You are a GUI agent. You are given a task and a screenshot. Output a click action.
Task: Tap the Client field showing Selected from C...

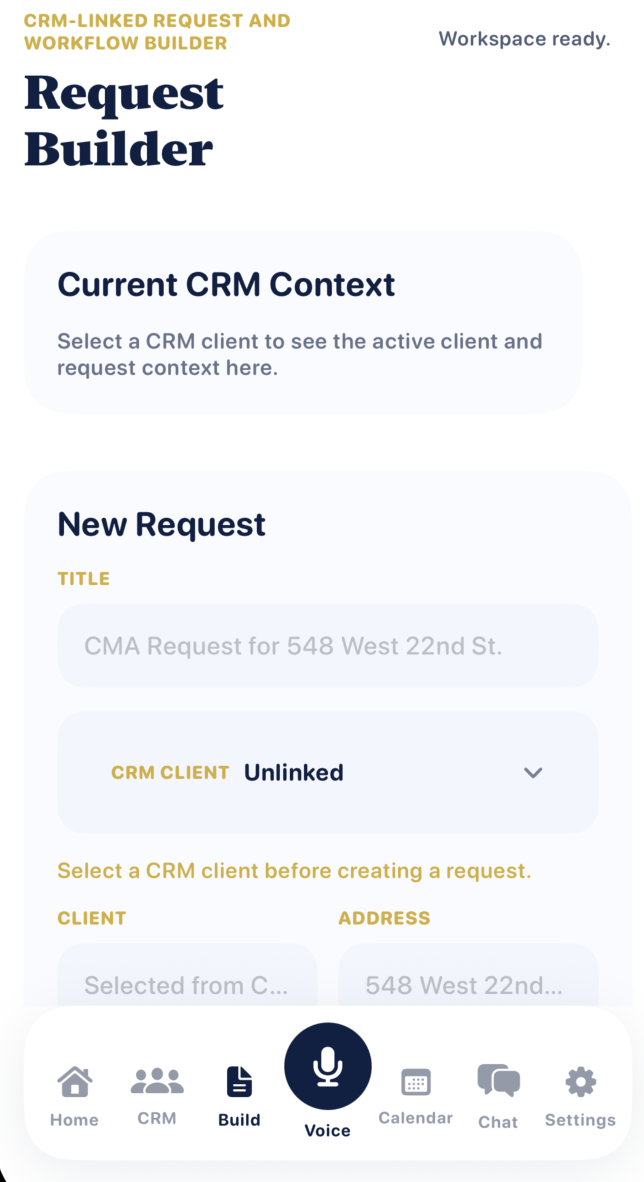tap(187, 985)
